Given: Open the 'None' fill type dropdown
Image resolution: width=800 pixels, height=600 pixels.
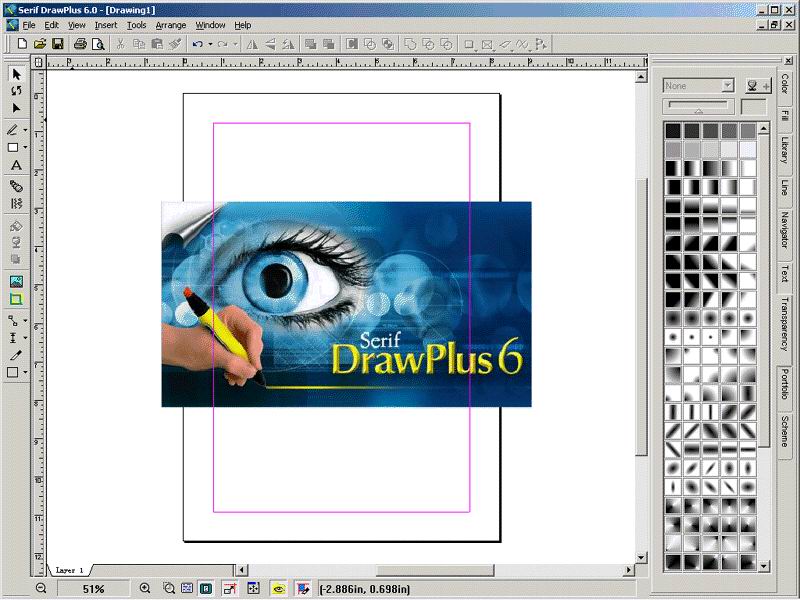Looking at the screenshot, I should [x=728, y=85].
